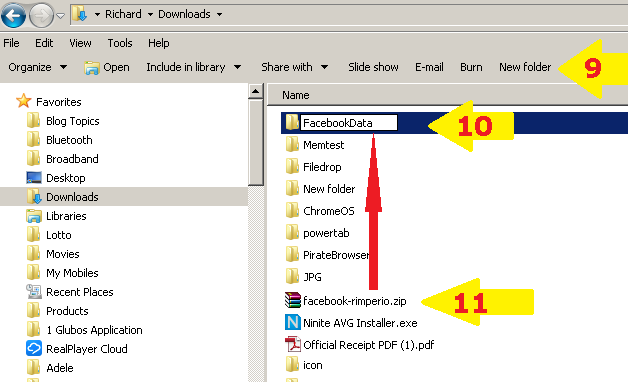Open the View menu

pyautogui.click(x=80, y=43)
